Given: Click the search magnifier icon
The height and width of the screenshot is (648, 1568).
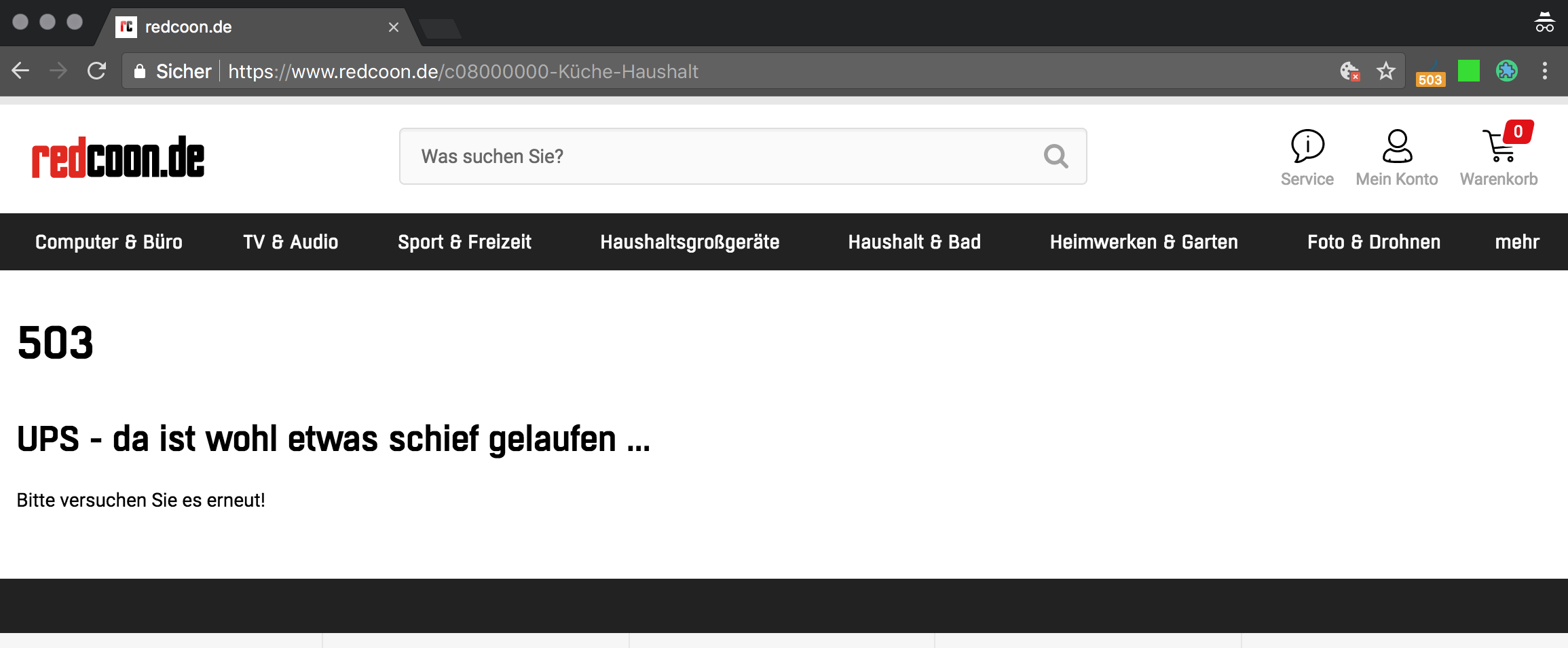Looking at the screenshot, I should pyautogui.click(x=1056, y=156).
